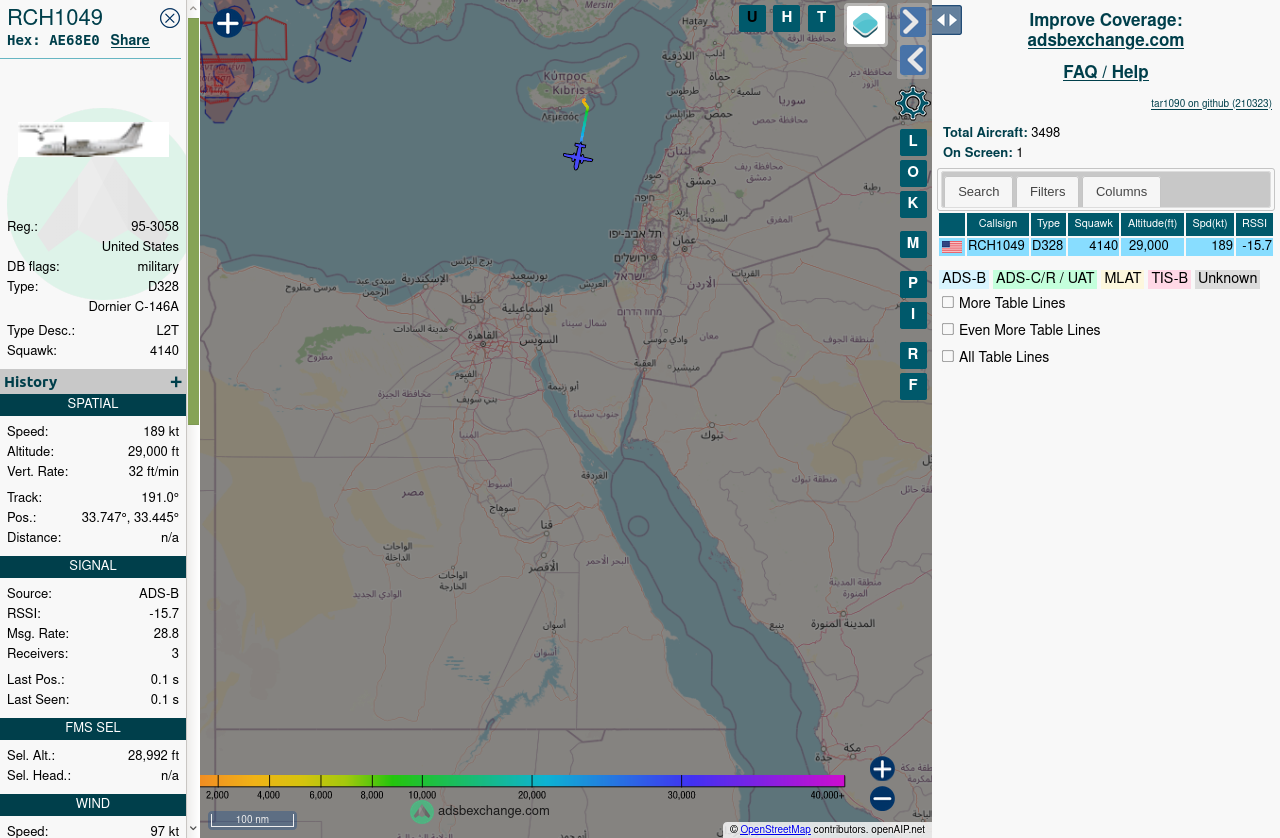Click the FMS SEL section header

[93, 728]
